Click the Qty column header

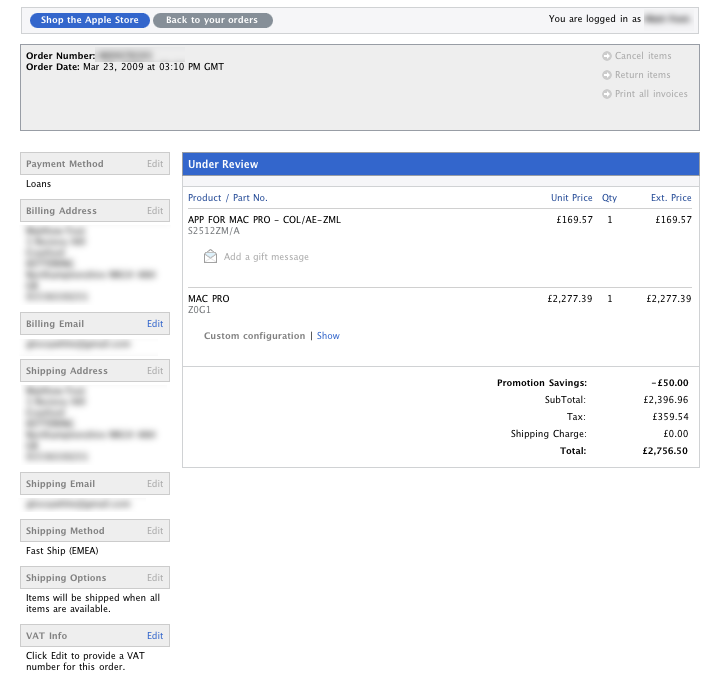click(x=609, y=198)
